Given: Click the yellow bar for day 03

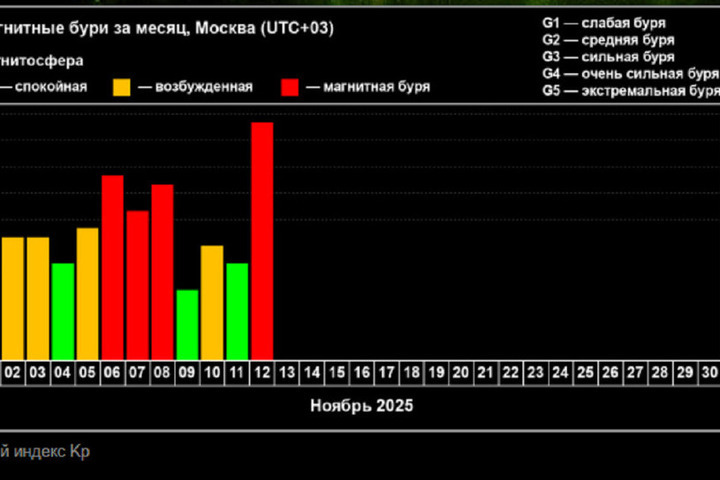Looking at the screenshot, I should click(x=38, y=298).
